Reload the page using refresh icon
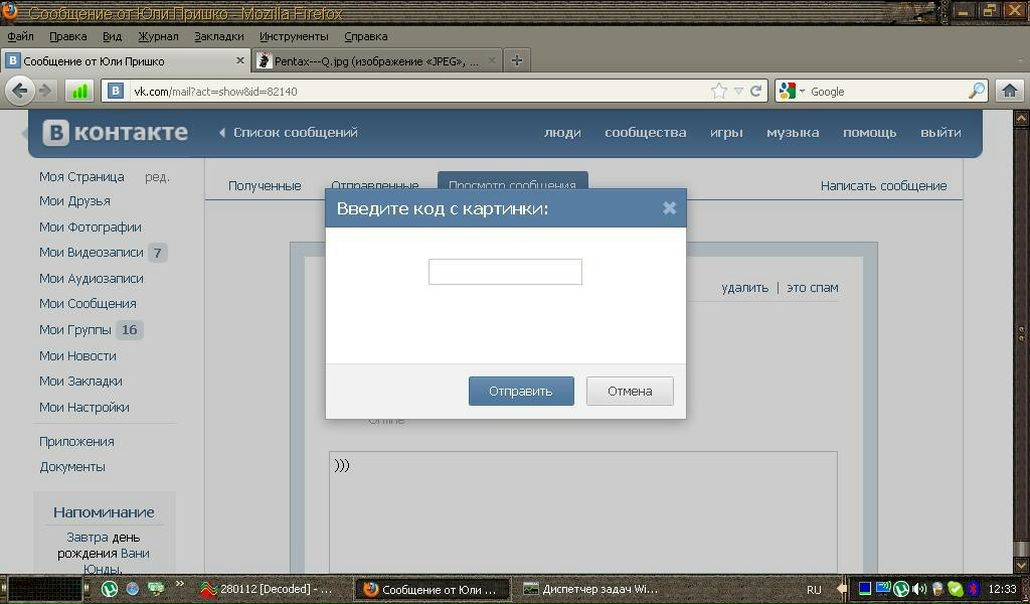Screen dimensions: 1030x604 click(x=756, y=91)
